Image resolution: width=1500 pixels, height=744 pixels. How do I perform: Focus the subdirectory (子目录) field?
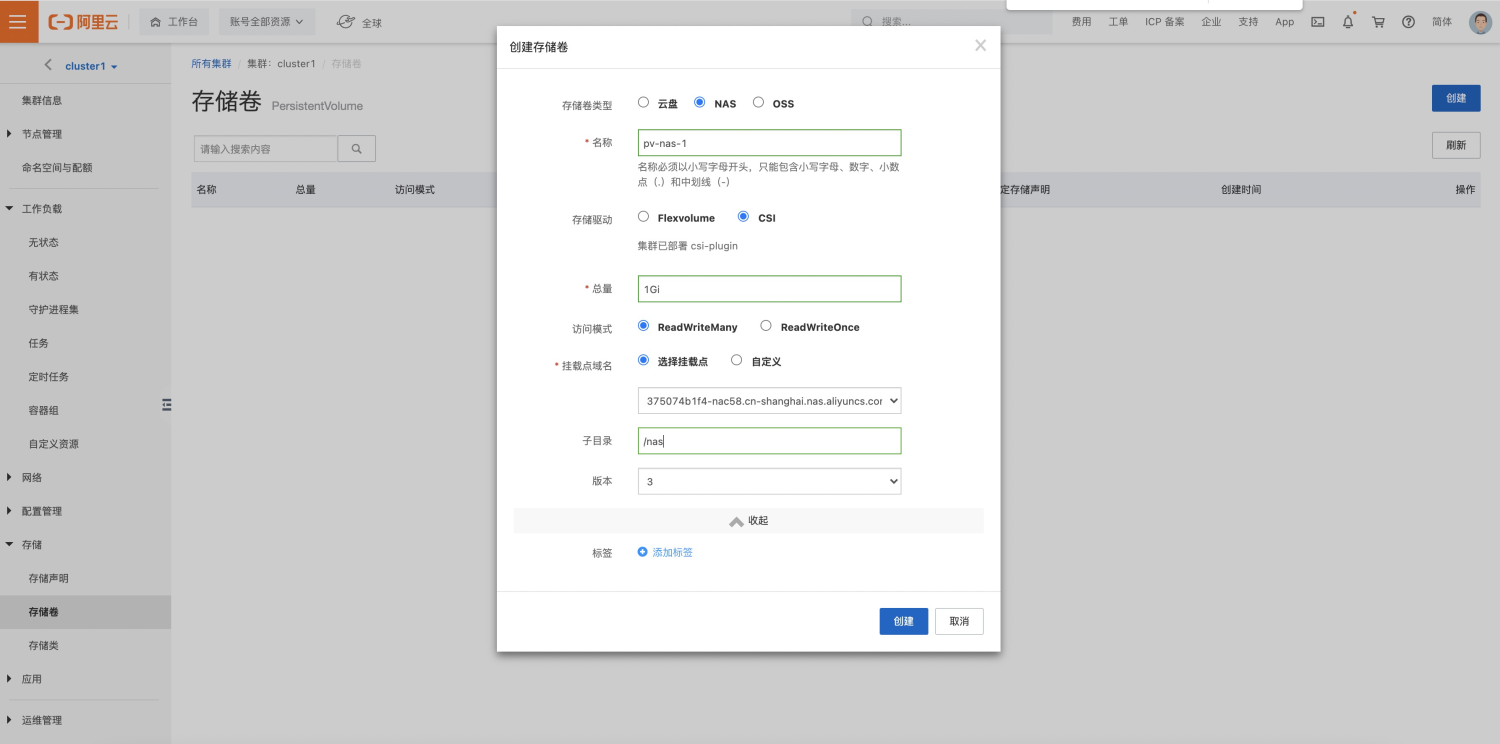point(769,441)
